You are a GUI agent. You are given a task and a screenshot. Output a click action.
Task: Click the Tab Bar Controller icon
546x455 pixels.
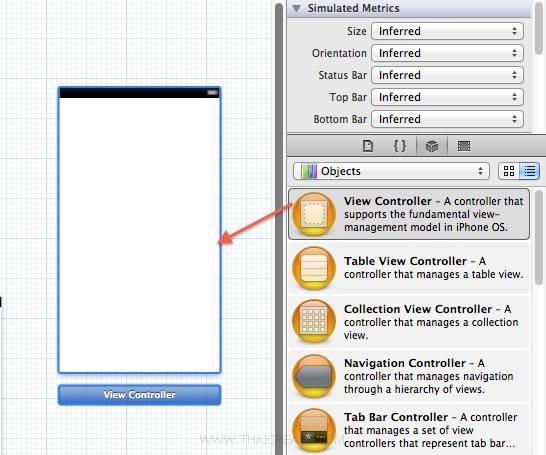pos(314,430)
